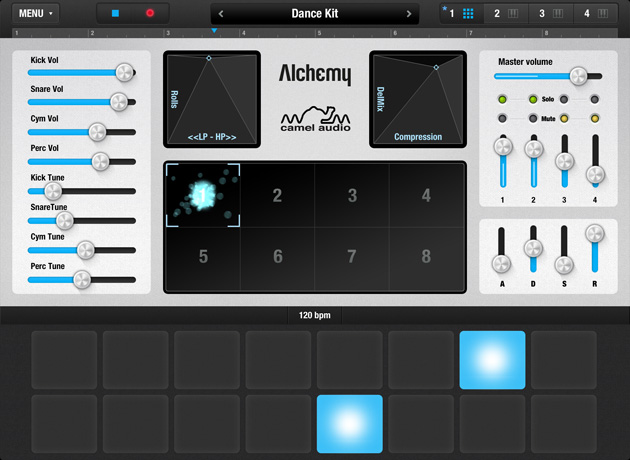Viewport: 630px width, 460px height.
Task: Select remix pad variation 4
Action: [426, 195]
